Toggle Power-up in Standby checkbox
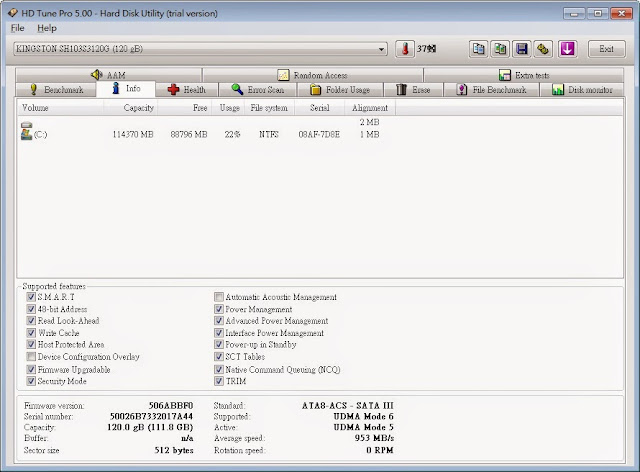The width and height of the screenshot is (640, 472). [x=219, y=345]
